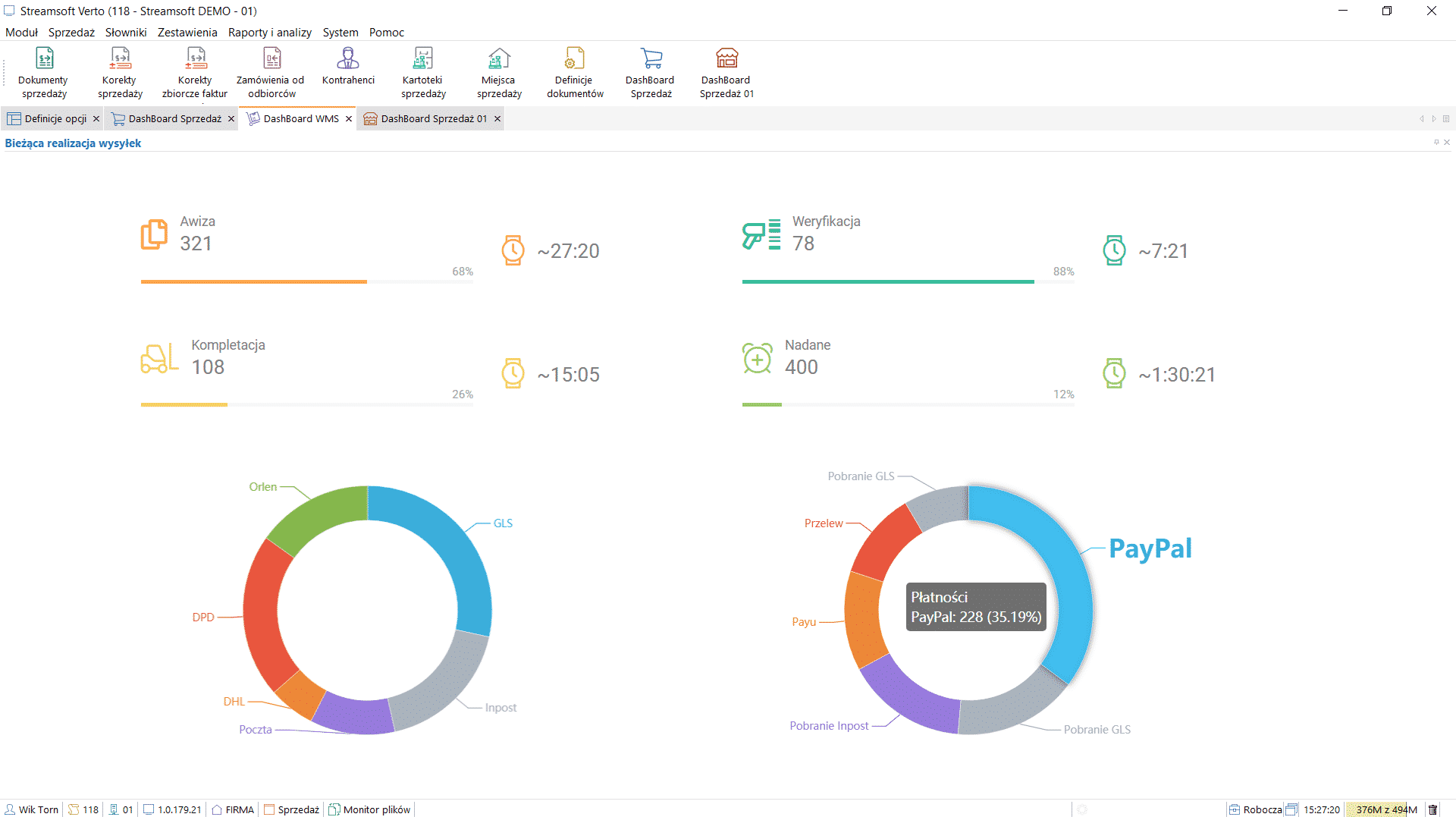Click the trash icon in status bar

point(1432,809)
